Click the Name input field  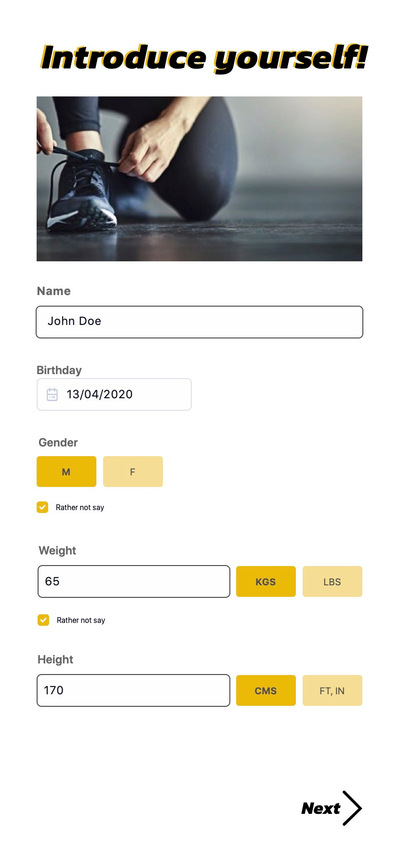coord(200,322)
